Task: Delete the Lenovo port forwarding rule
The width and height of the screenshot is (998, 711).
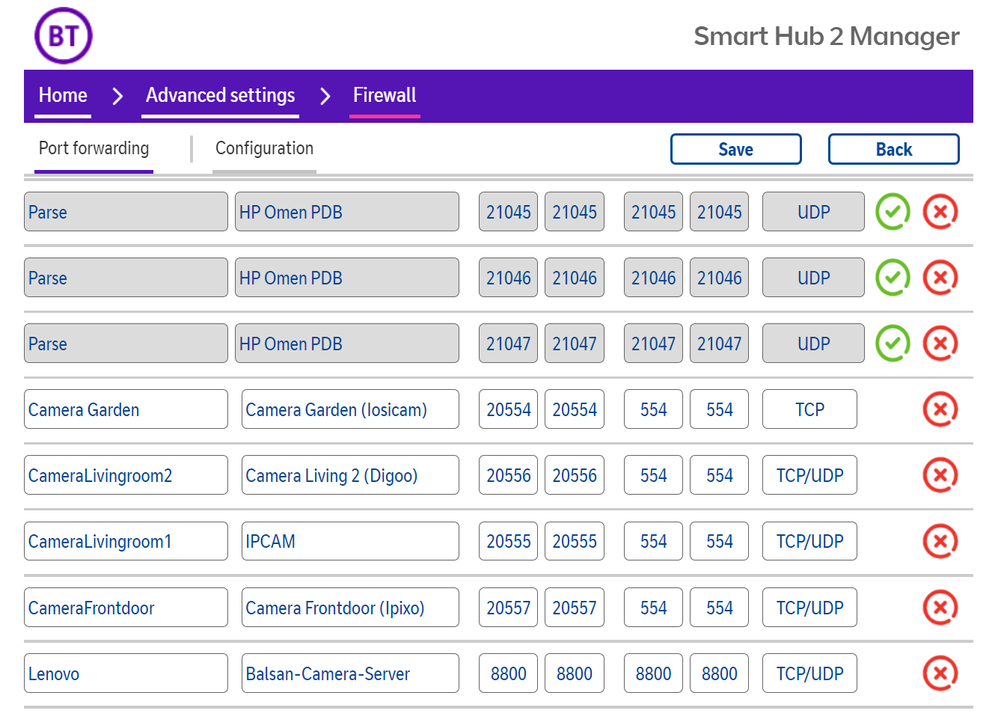Action: click(939, 673)
